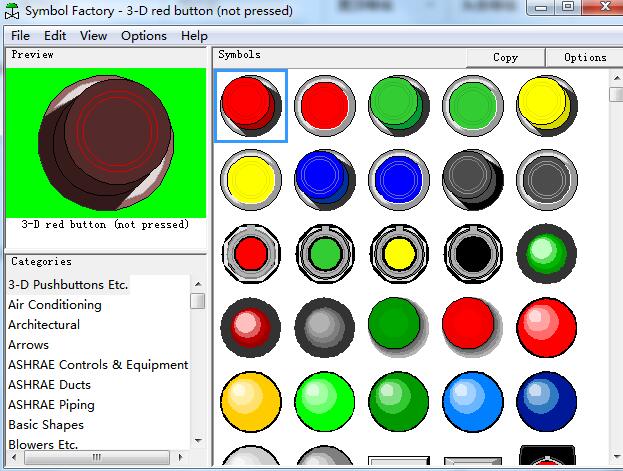The height and width of the screenshot is (471, 623).
Task: Click the categories list scroll down arrow
Action: [198, 440]
